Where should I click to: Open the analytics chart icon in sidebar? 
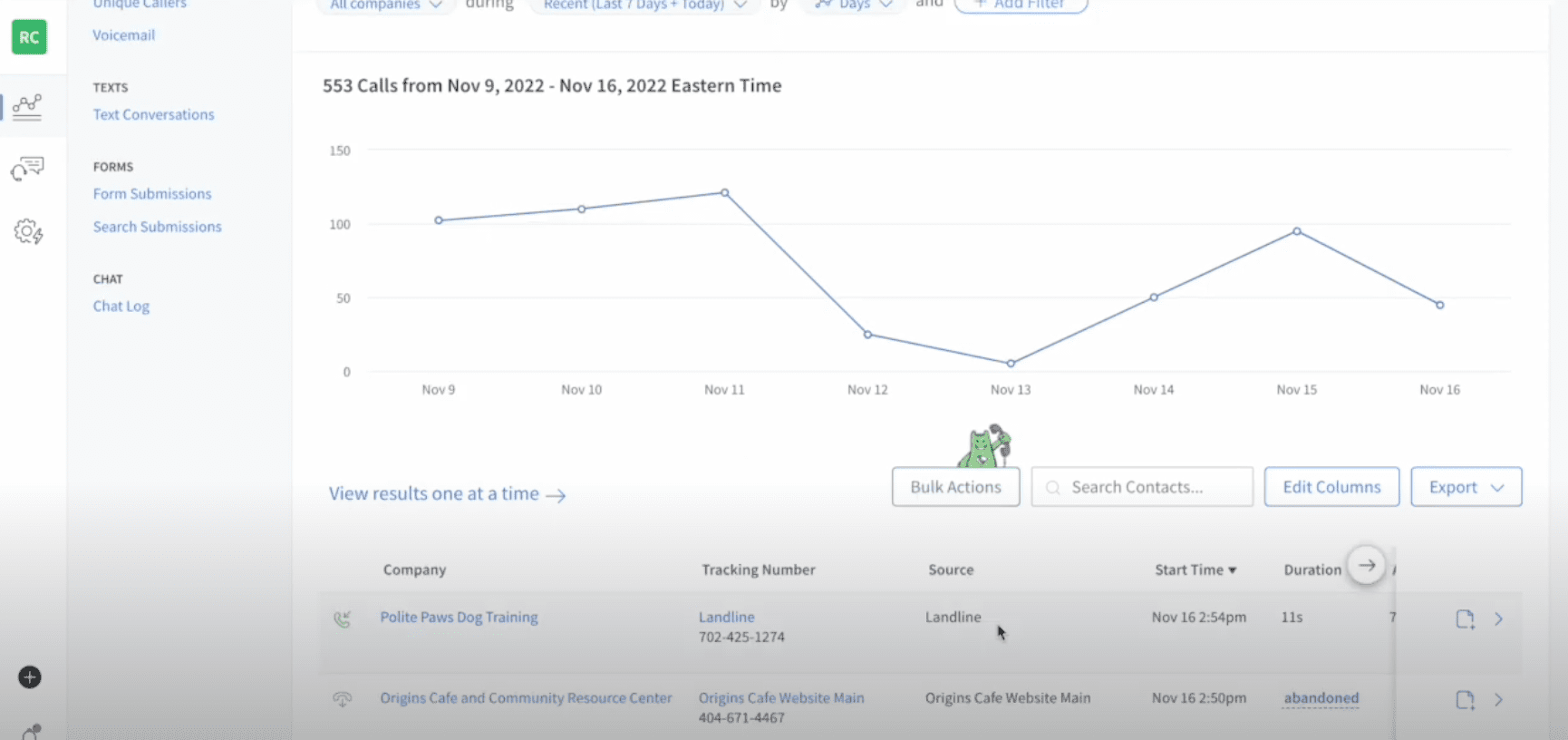point(27,107)
